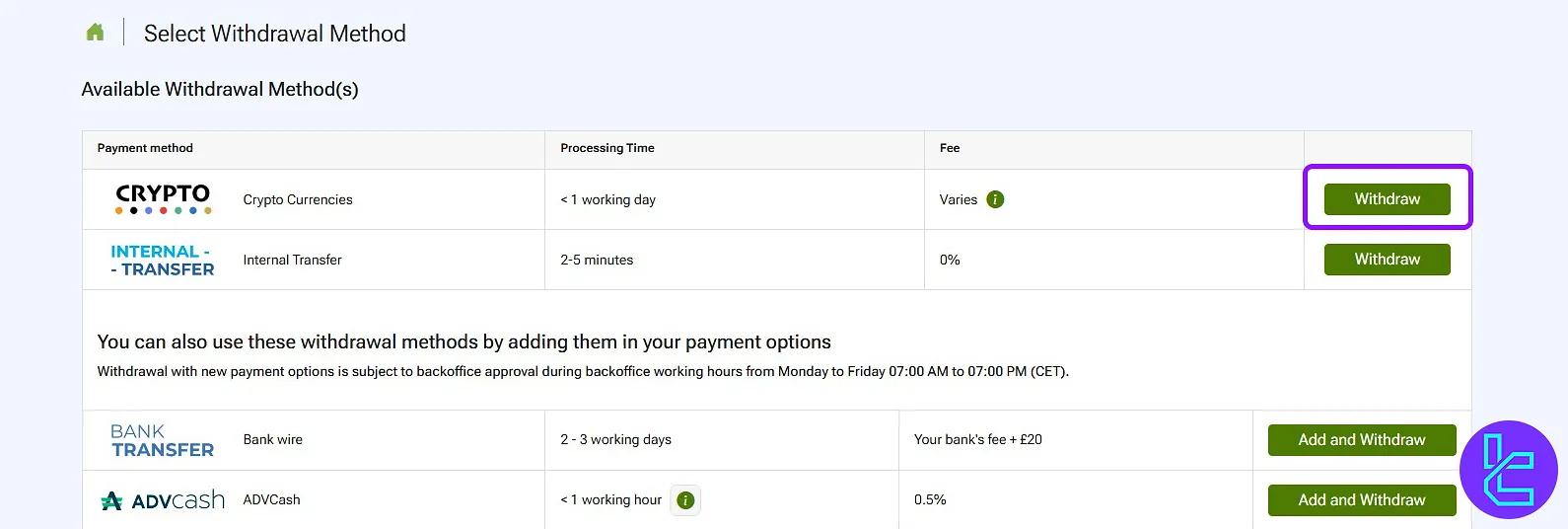Click the Internal Transfer logo

point(163,261)
